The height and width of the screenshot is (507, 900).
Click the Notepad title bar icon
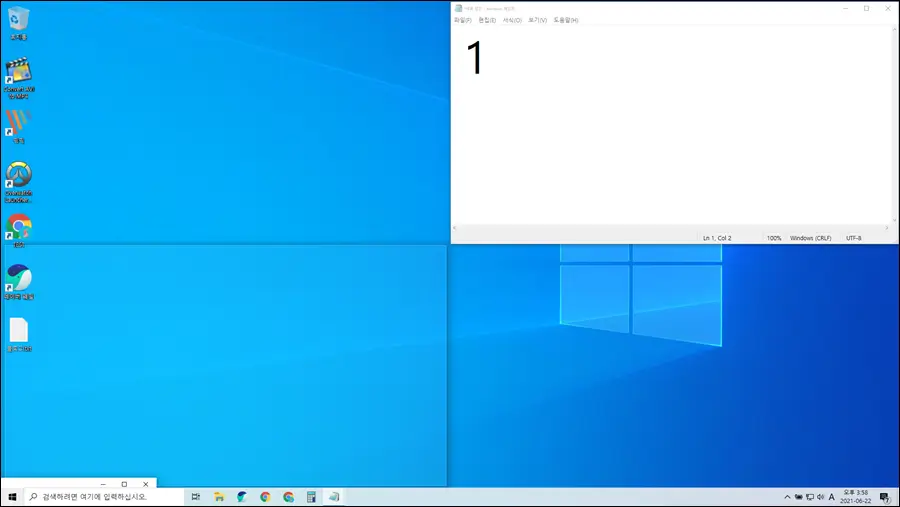coord(458,8)
